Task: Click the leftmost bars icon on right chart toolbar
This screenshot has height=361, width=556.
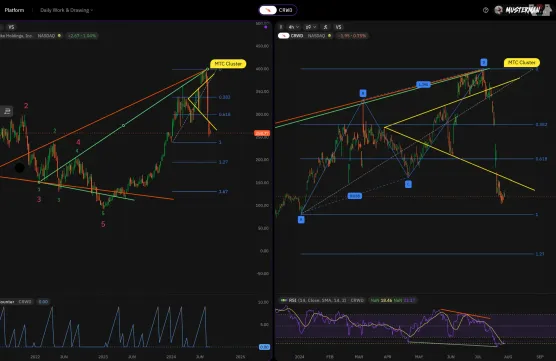Action: tap(280, 27)
